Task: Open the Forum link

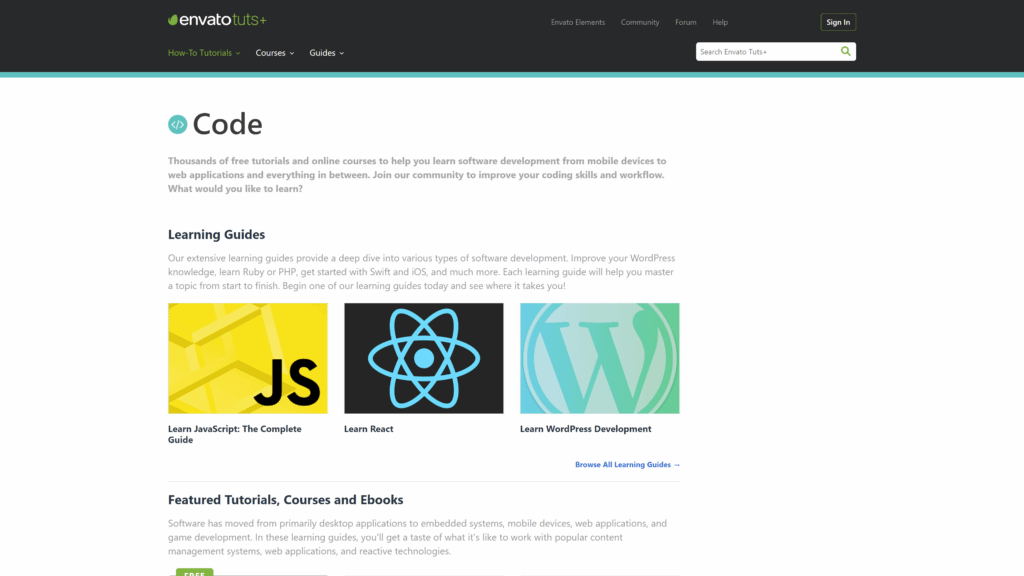Action: coord(685,22)
